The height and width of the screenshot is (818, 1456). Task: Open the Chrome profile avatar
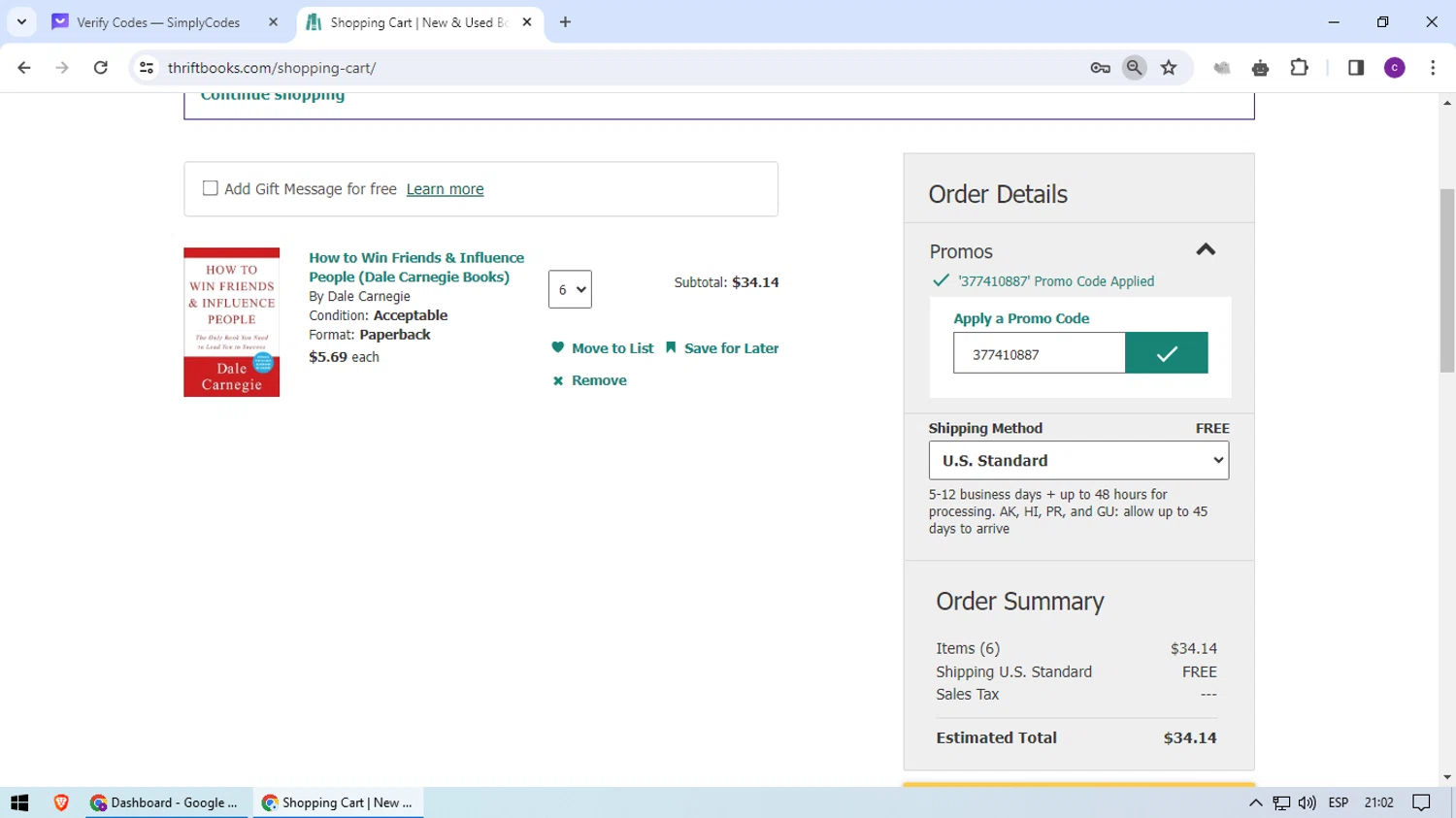pyautogui.click(x=1395, y=68)
